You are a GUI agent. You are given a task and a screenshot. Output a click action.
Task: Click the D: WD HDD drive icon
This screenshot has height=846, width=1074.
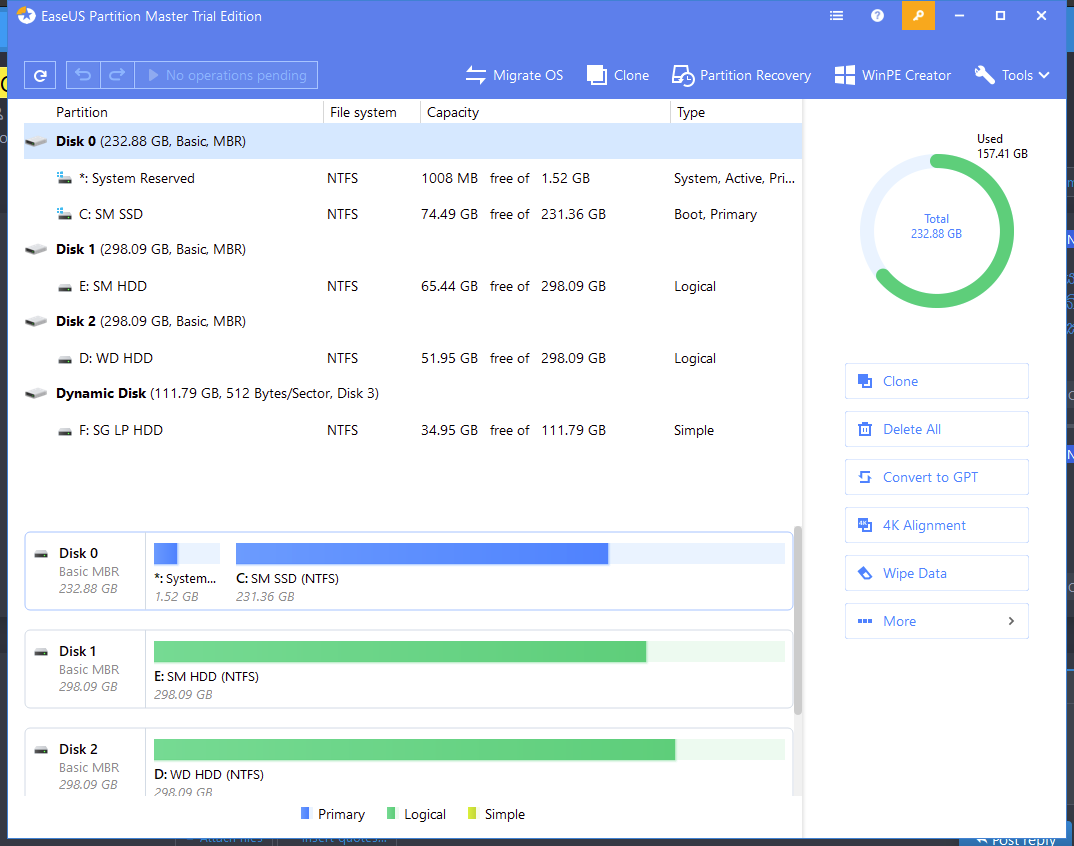coord(65,360)
